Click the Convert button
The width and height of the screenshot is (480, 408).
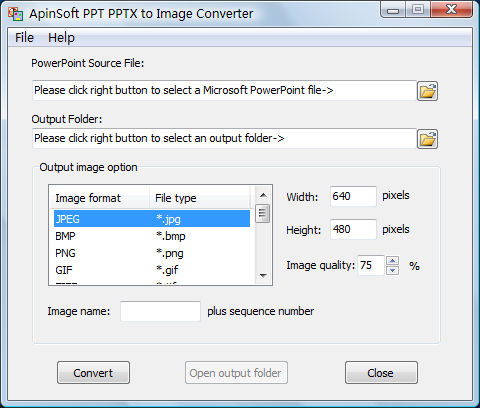[x=93, y=373]
